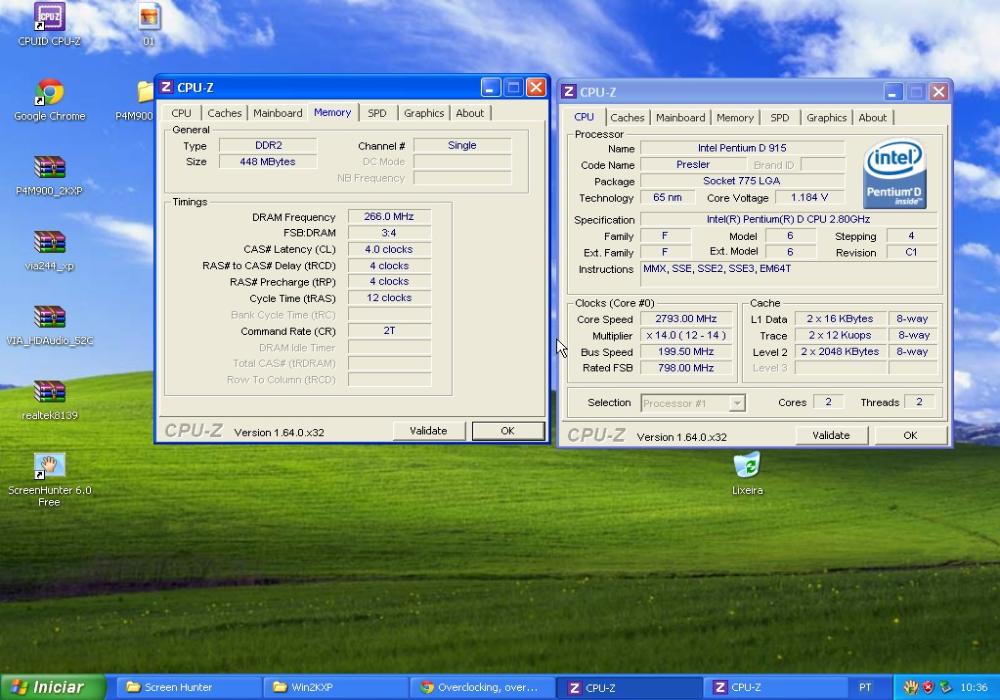This screenshot has height=700, width=1000.
Task: Click the 2T Command Rate value
Action: coord(389,331)
